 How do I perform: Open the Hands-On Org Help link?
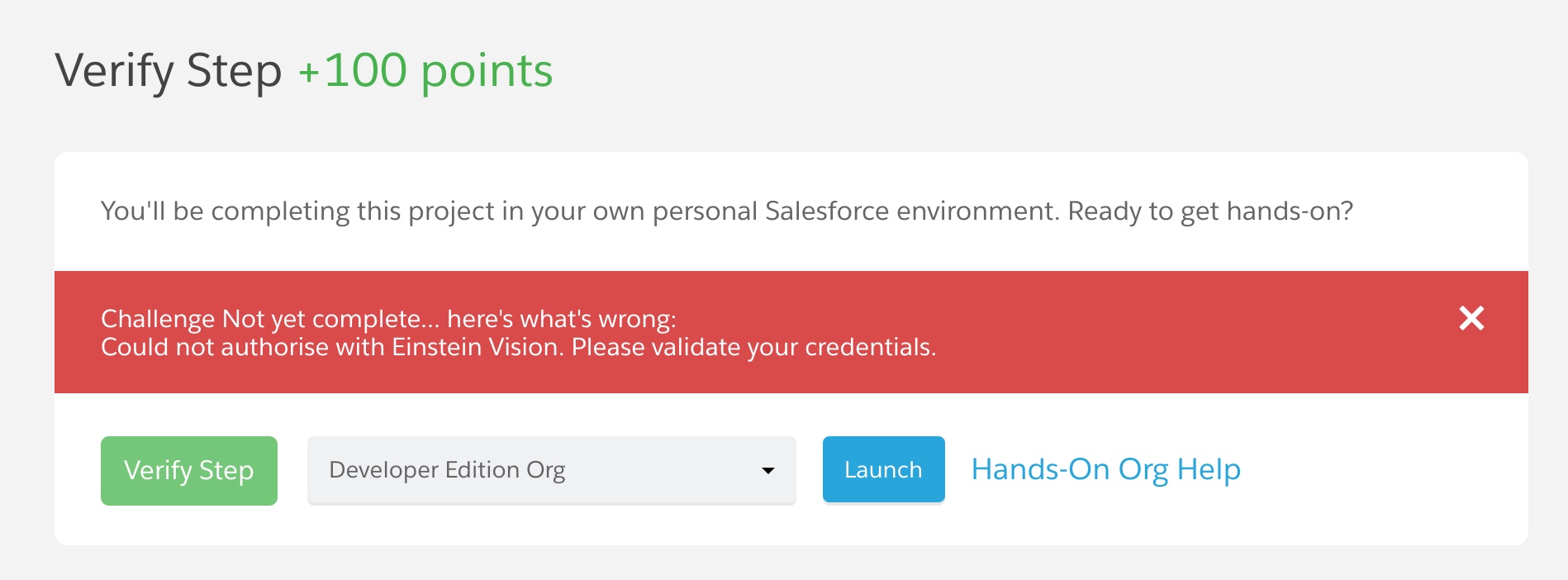coord(1105,469)
